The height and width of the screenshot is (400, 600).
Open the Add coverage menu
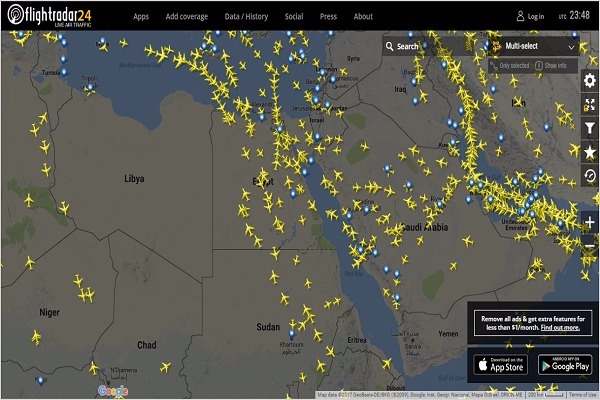[188, 17]
